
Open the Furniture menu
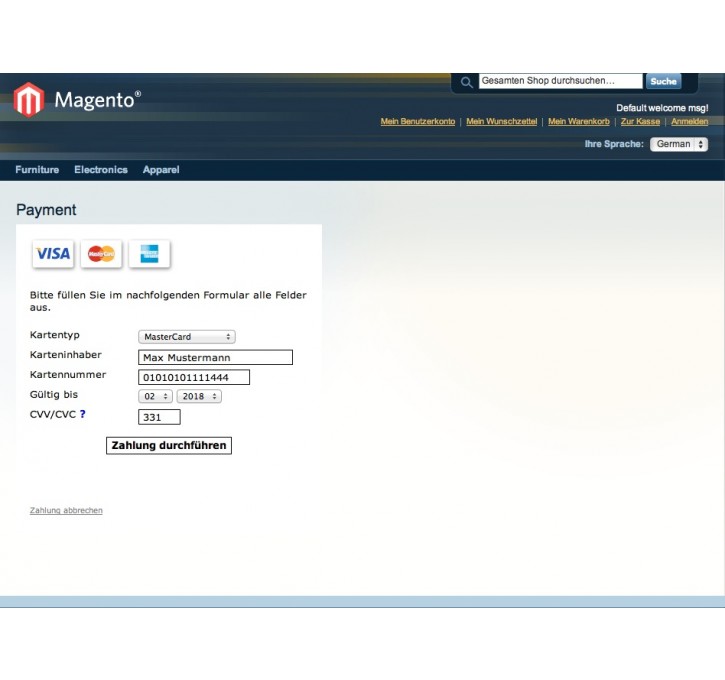click(37, 170)
